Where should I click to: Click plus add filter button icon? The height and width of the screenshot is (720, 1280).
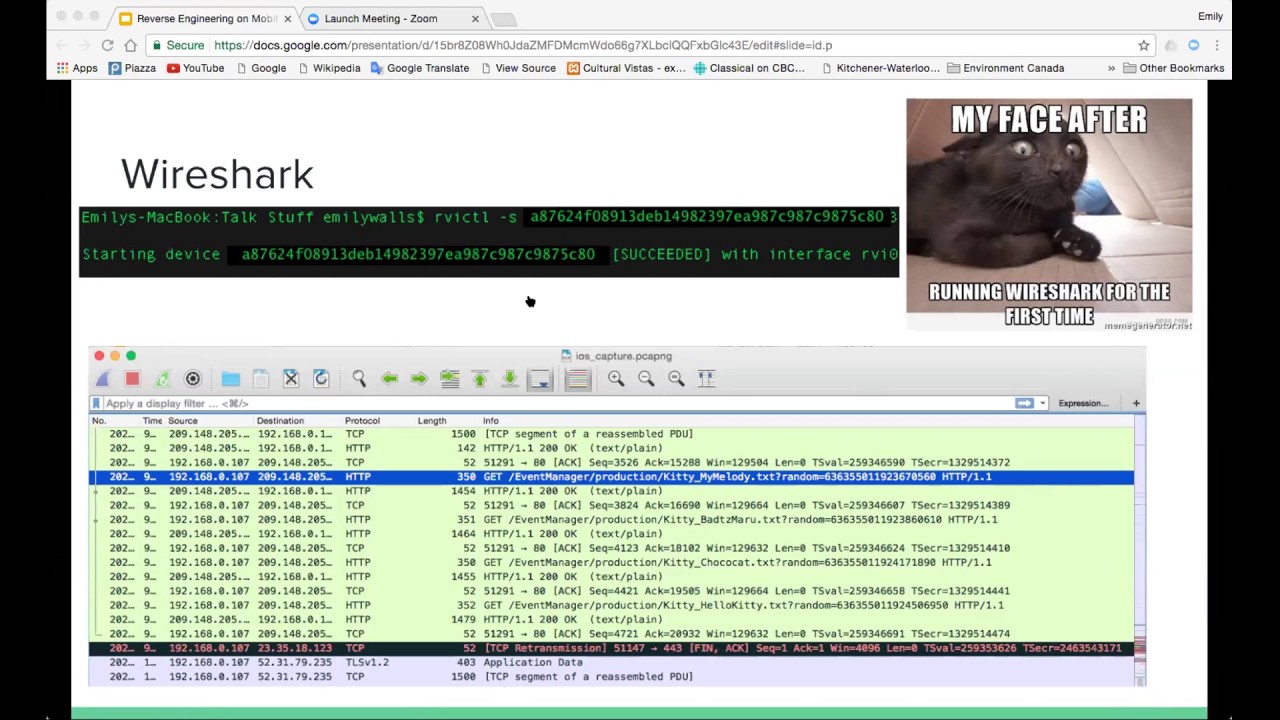click(1136, 403)
